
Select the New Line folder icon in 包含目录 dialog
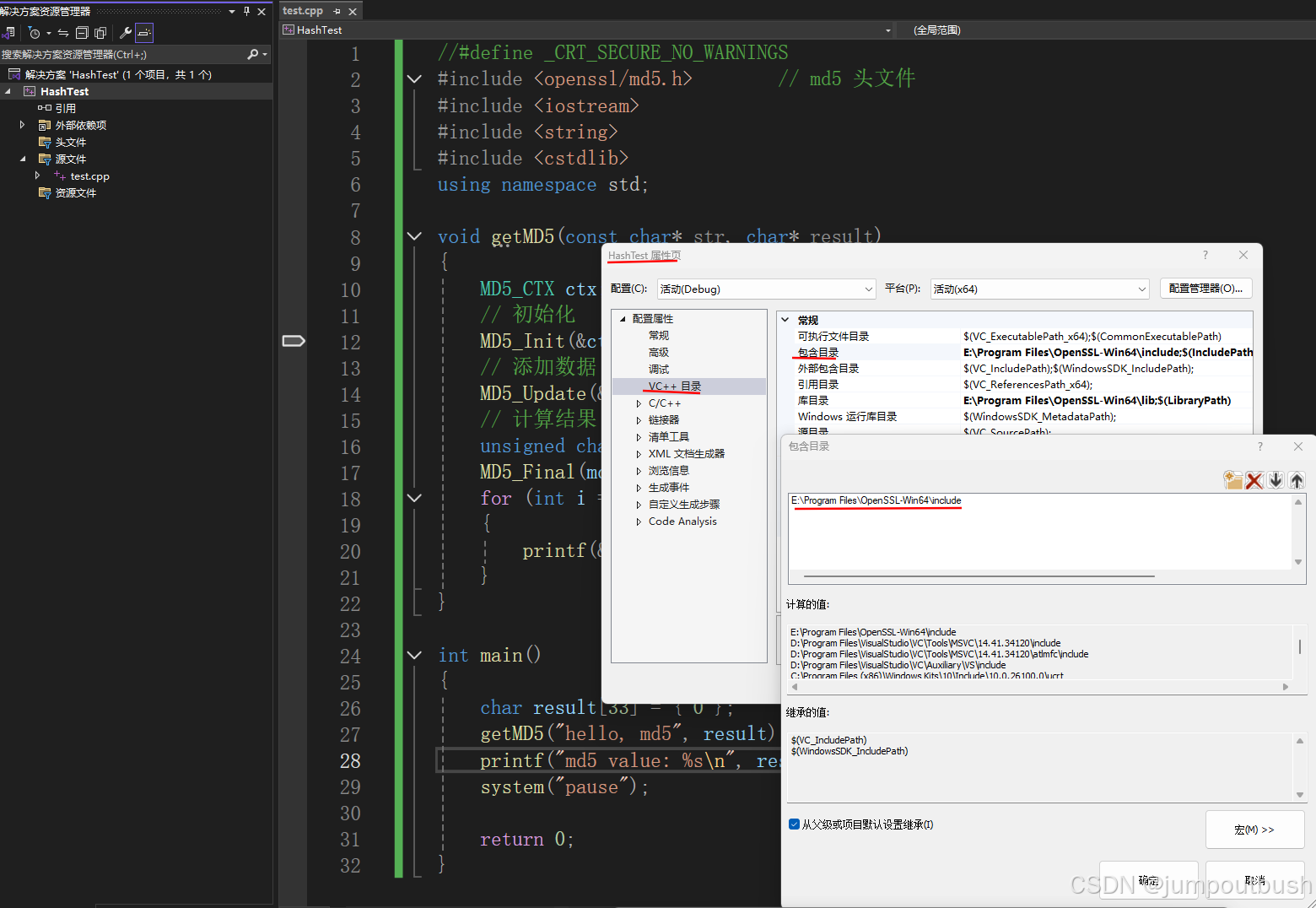[1232, 479]
